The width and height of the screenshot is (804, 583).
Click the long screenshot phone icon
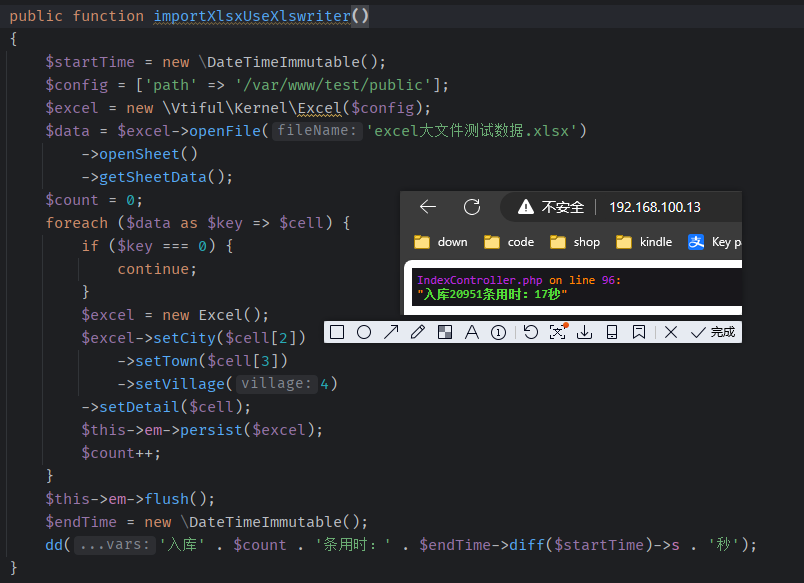pyautogui.click(x=612, y=332)
